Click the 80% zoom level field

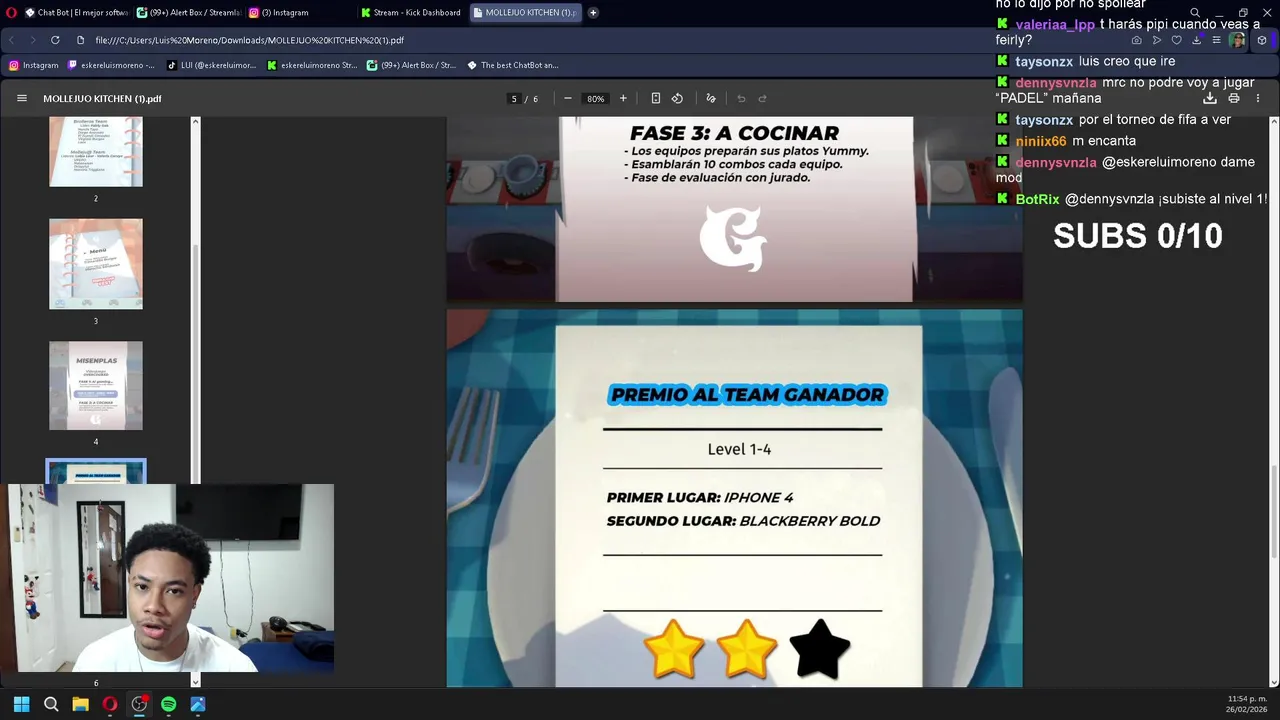(x=596, y=98)
